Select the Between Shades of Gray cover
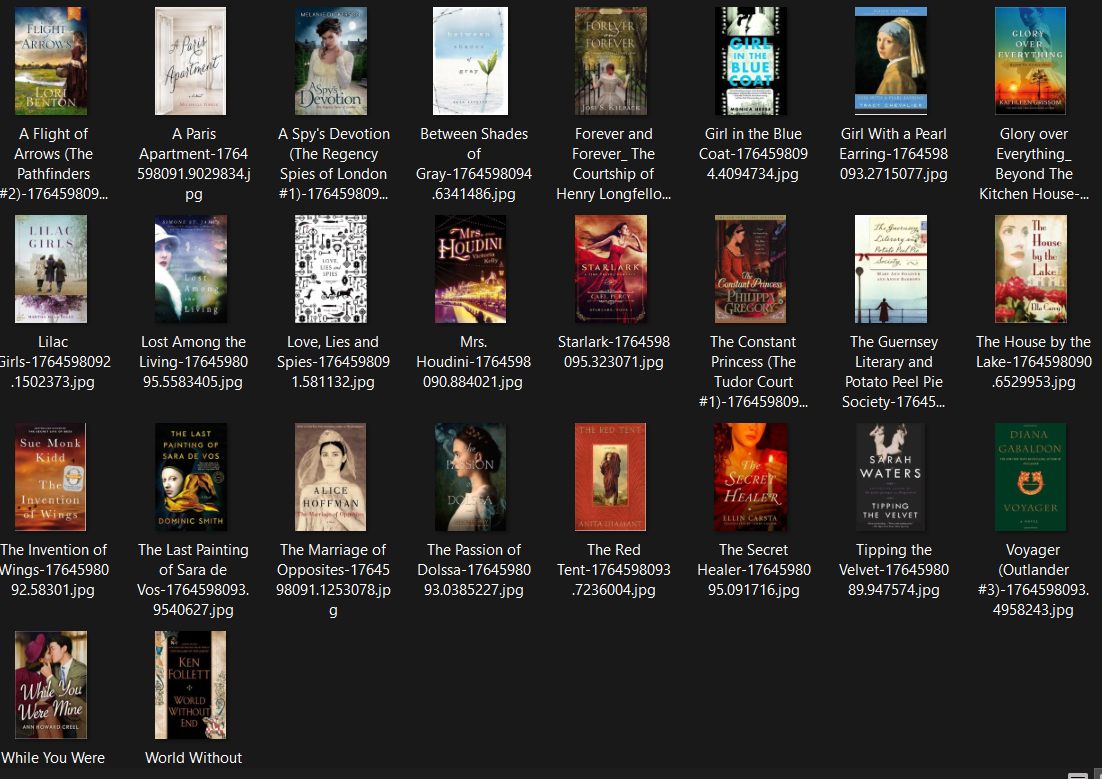1102x779 pixels. (x=471, y=61)
